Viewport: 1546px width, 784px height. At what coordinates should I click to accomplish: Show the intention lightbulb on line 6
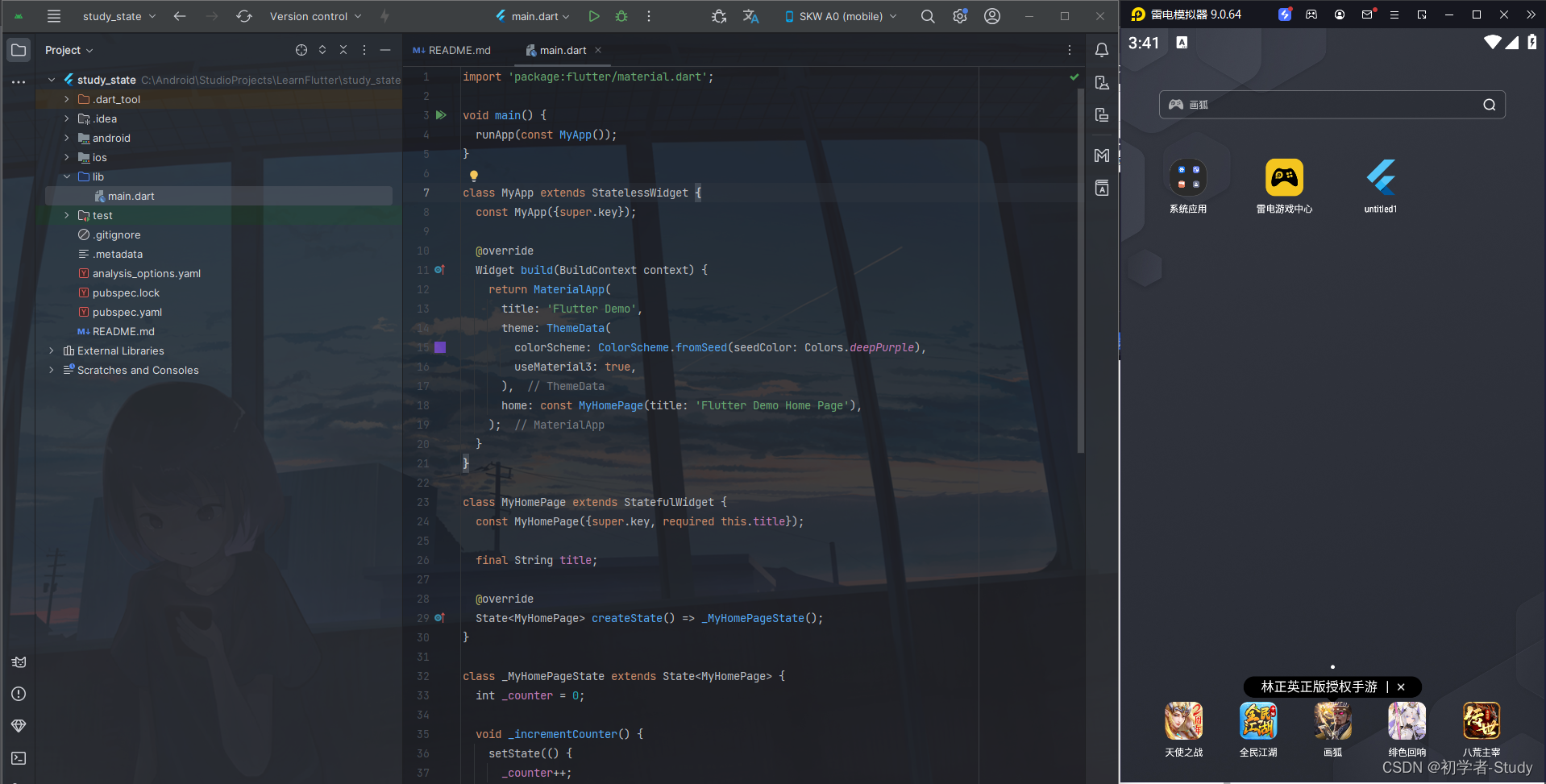click(x=474, y=175)
